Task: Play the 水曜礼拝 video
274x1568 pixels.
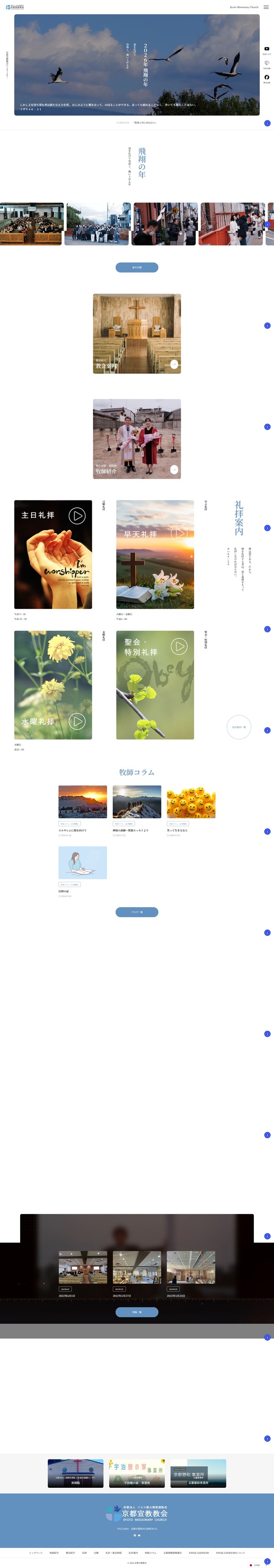Action: click(77, 722)
